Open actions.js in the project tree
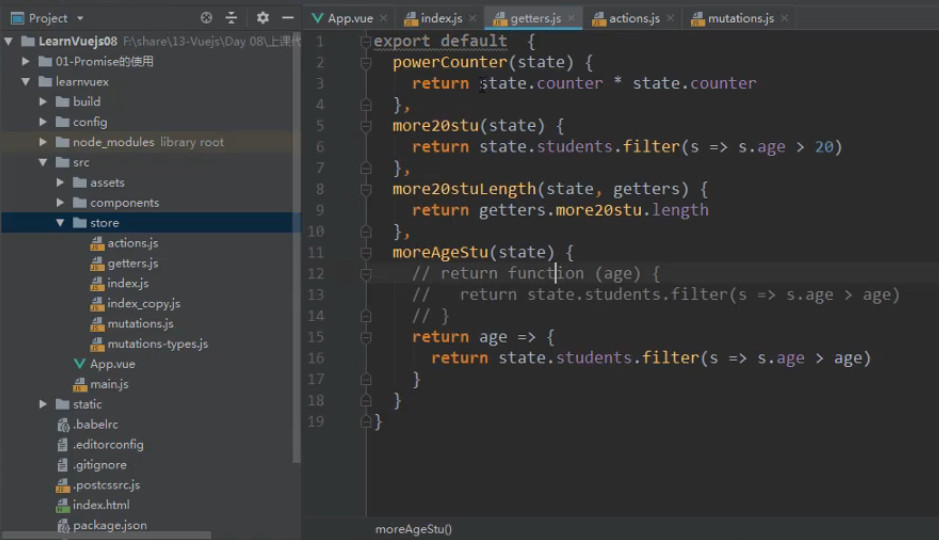Screen dimensions: 939x540 pos(132,243)
